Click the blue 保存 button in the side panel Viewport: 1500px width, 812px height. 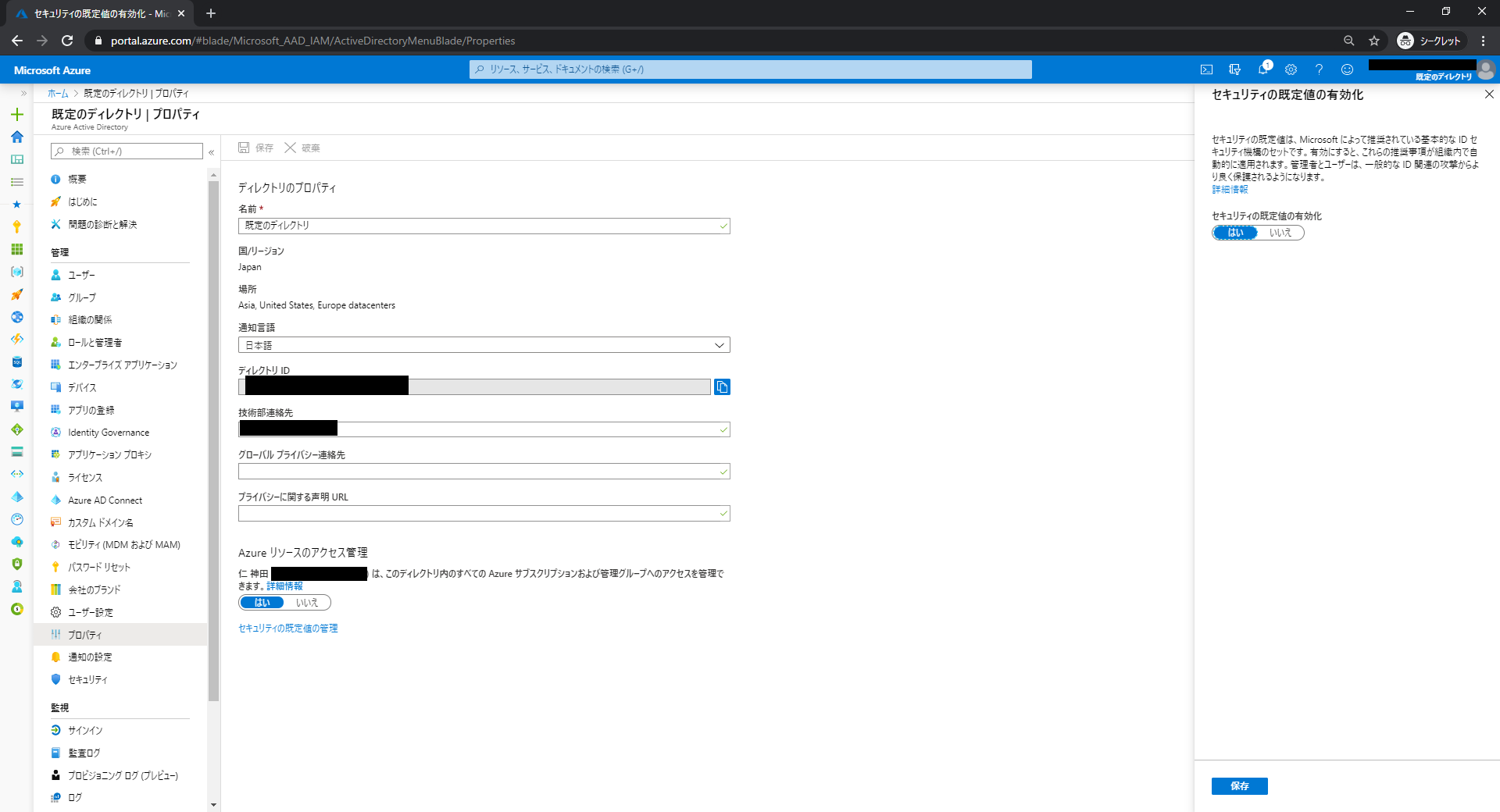pyautogui.click(x=1239, y=786)
